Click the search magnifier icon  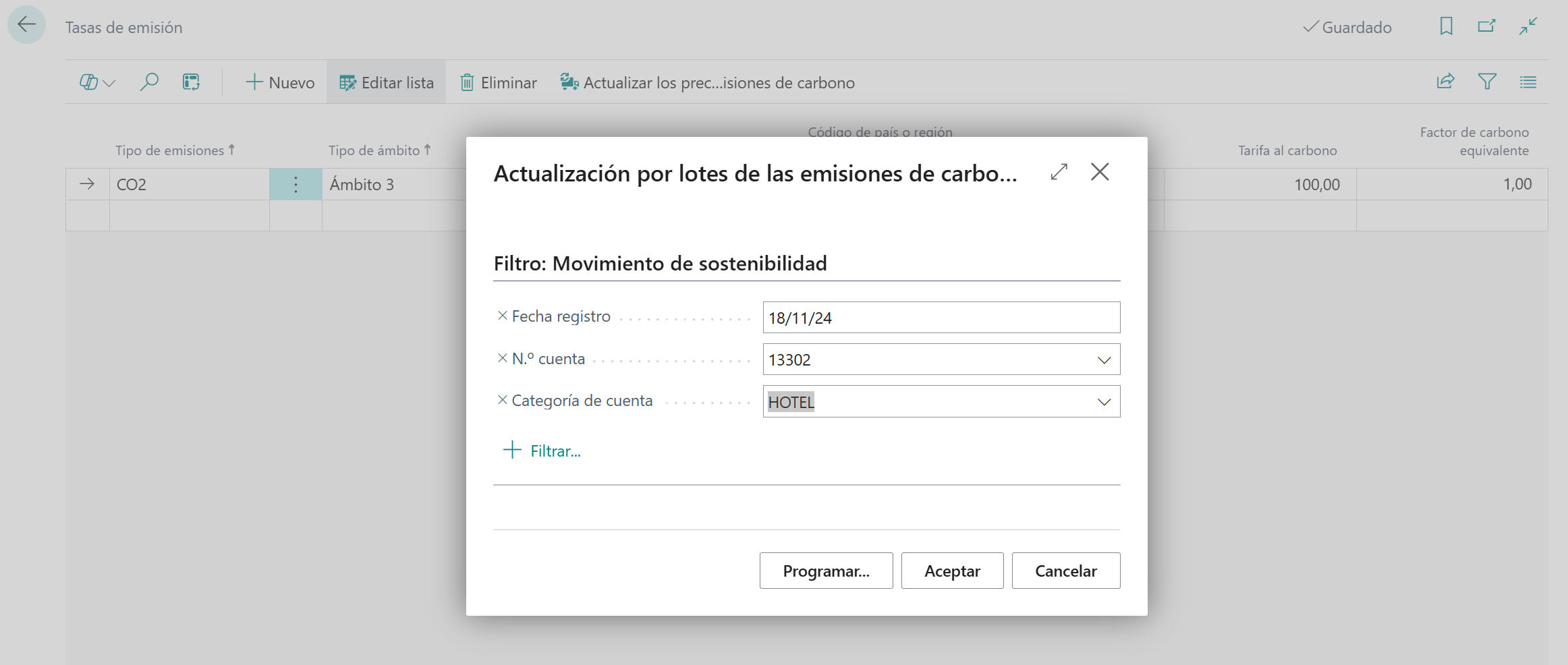pyautogui.click(x=148, y=82)
